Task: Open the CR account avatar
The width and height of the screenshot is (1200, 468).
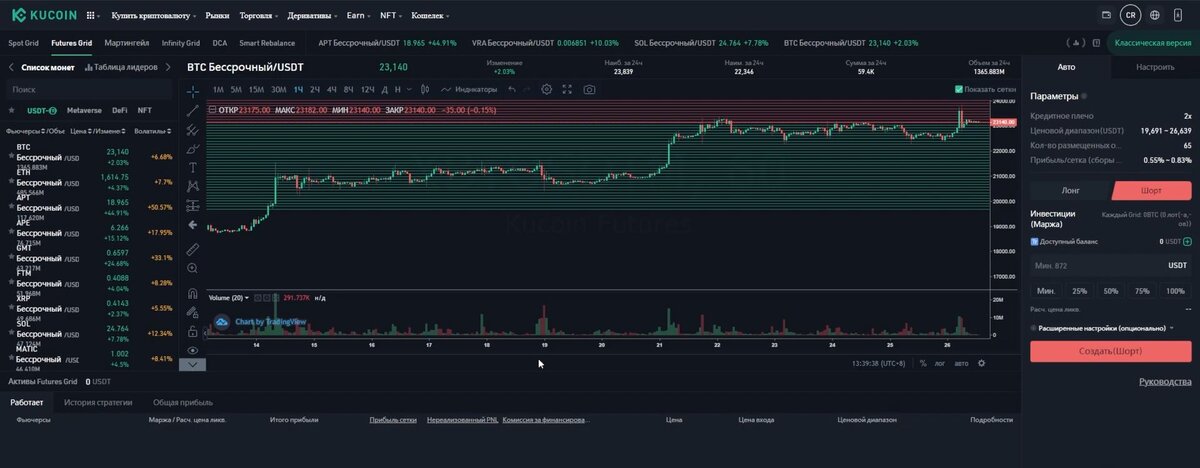Action: (1130, 15)
